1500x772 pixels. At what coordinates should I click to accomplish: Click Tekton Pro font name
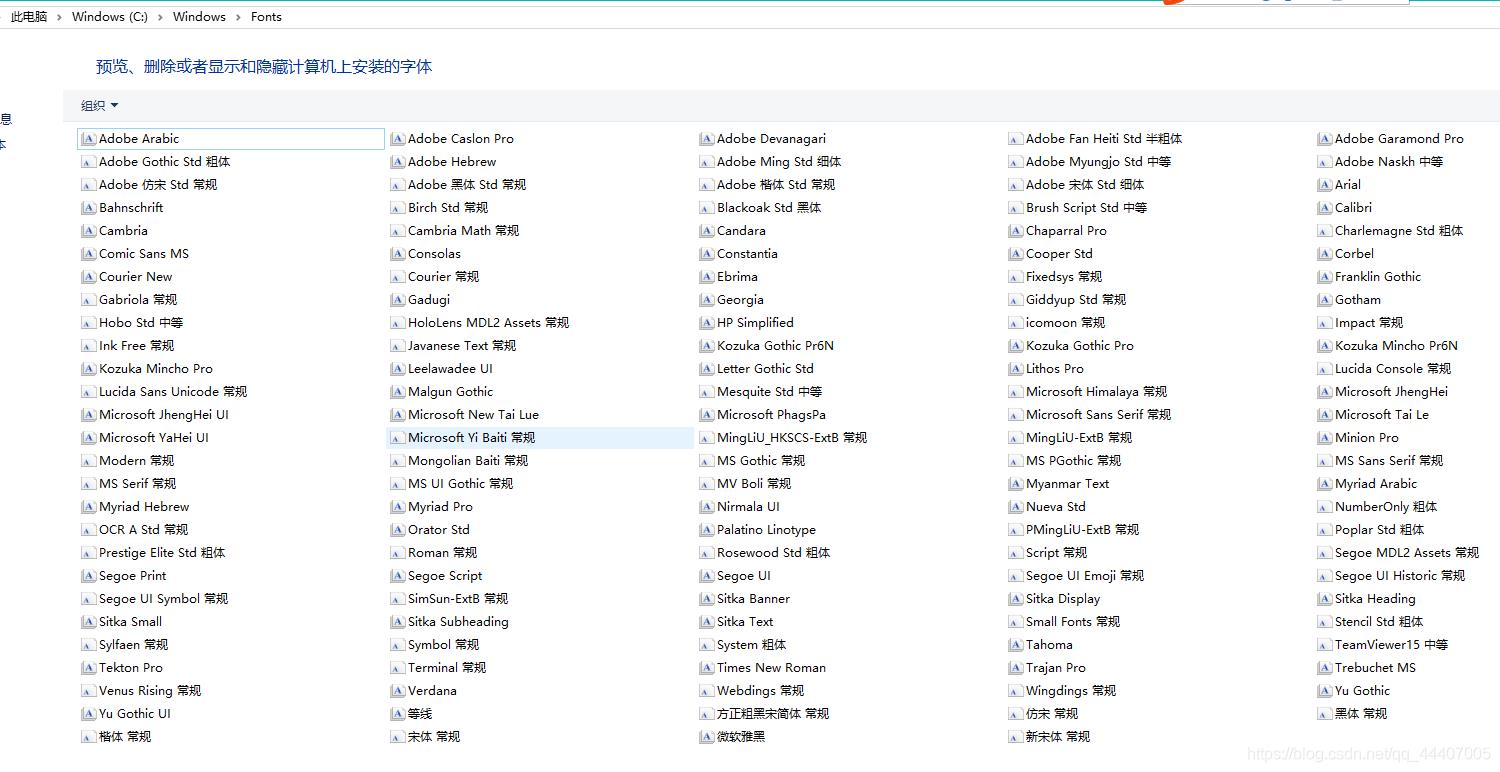tap(131, 668)
